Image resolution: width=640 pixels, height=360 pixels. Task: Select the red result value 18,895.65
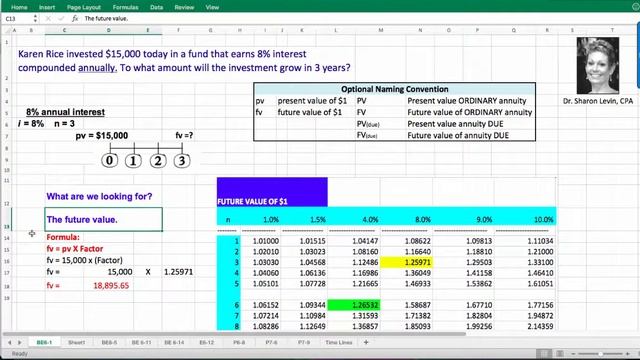point(111,286)
